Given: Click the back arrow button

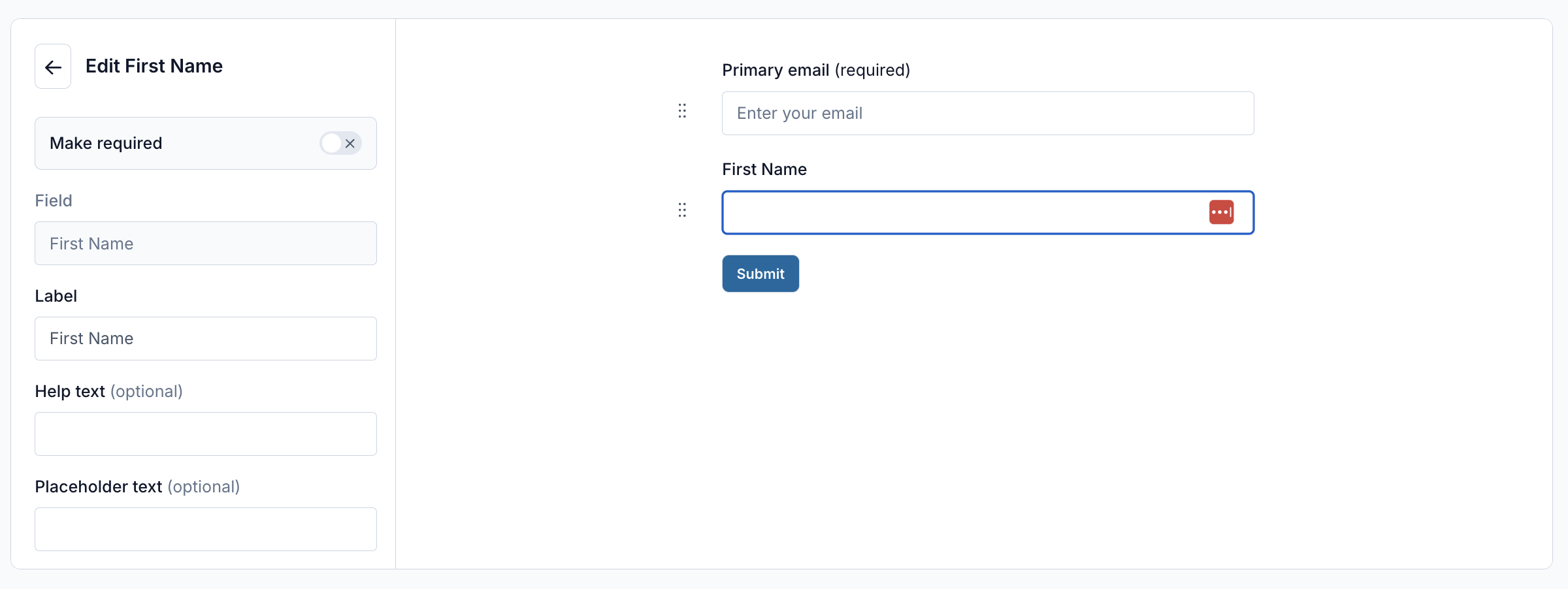Looking at the screenshot, I should click(53, 67).
